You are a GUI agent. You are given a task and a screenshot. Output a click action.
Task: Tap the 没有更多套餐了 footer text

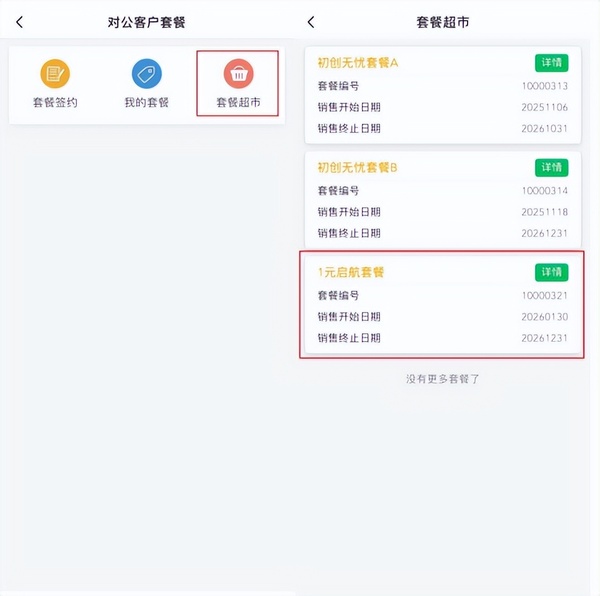click(x=443, y=379)
